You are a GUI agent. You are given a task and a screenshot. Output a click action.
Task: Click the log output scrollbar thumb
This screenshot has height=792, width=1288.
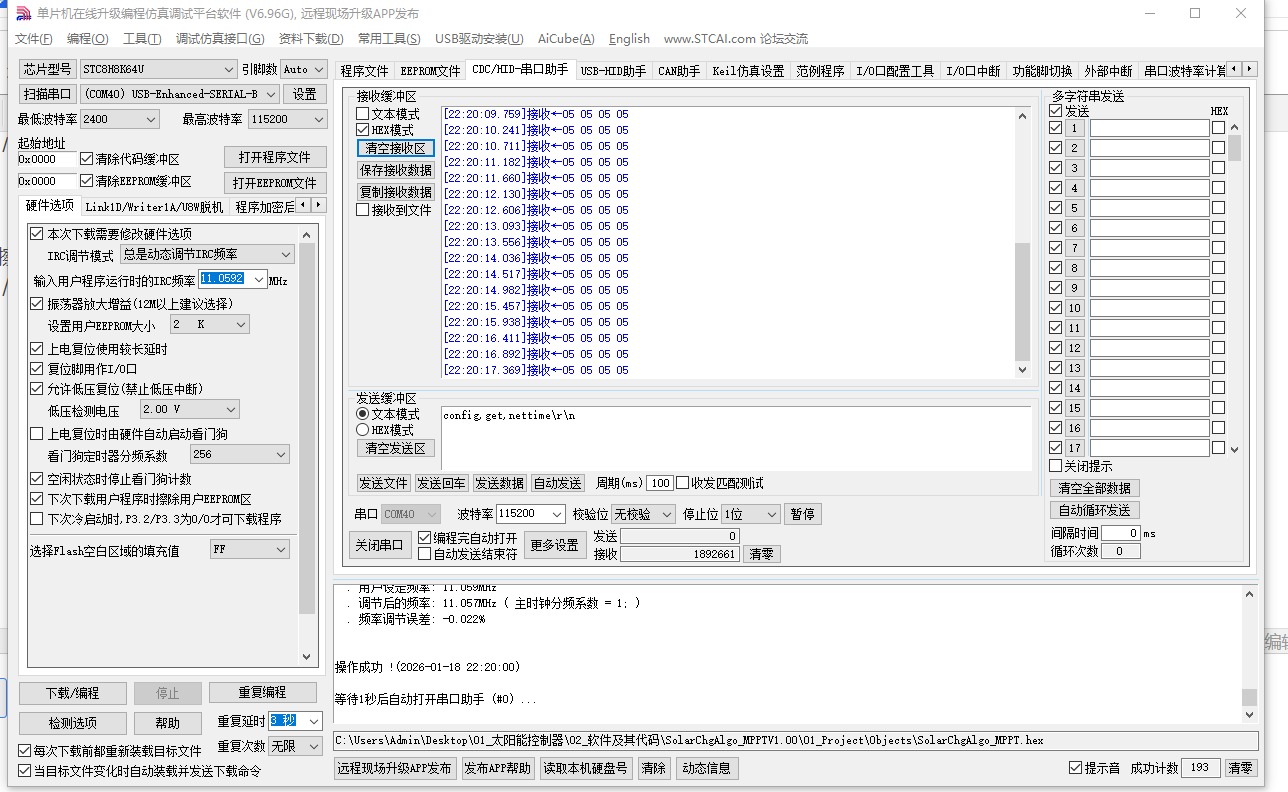[x=1249, y=697]
